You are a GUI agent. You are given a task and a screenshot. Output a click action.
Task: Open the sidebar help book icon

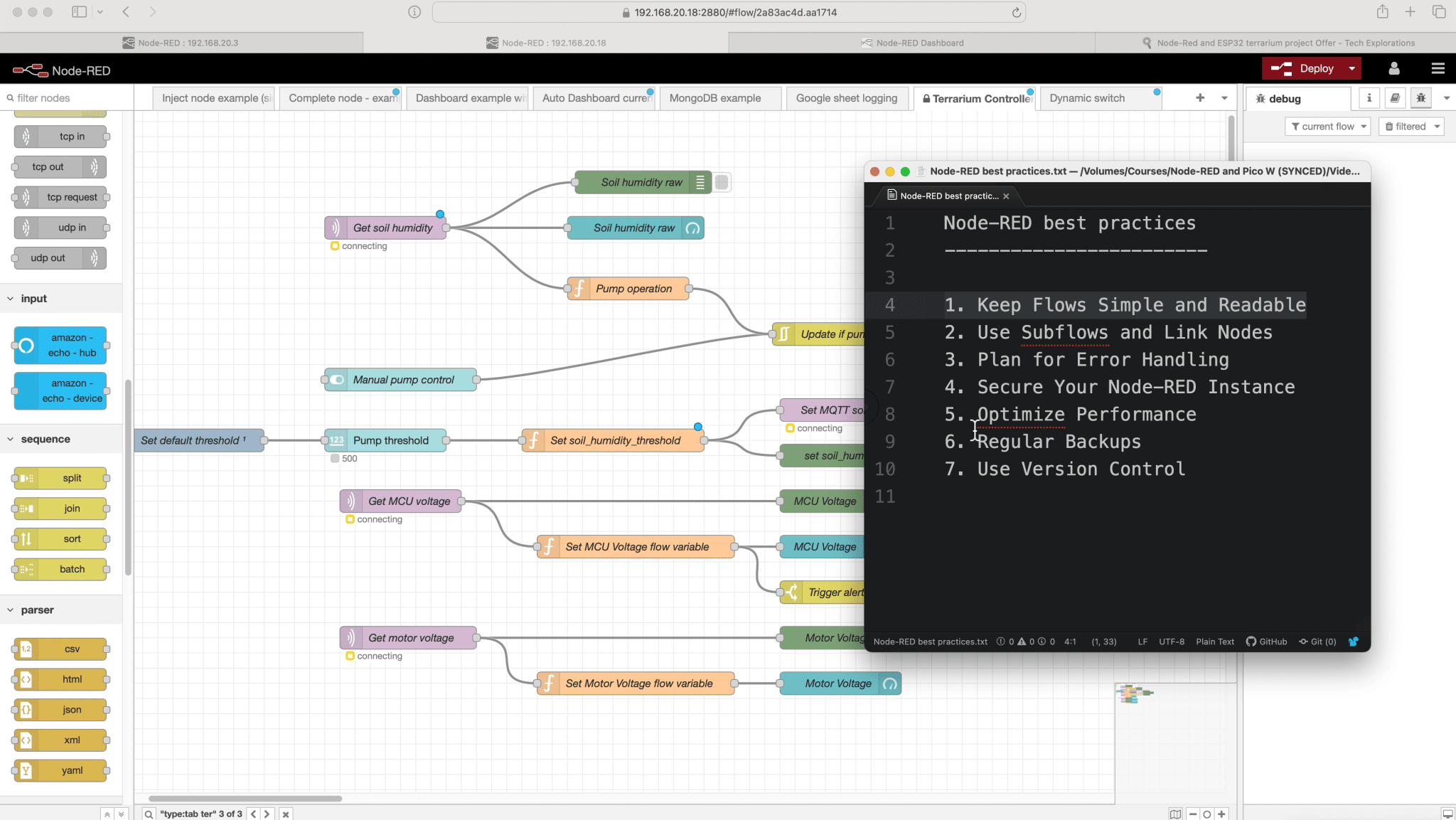(x=1395, y=98)
